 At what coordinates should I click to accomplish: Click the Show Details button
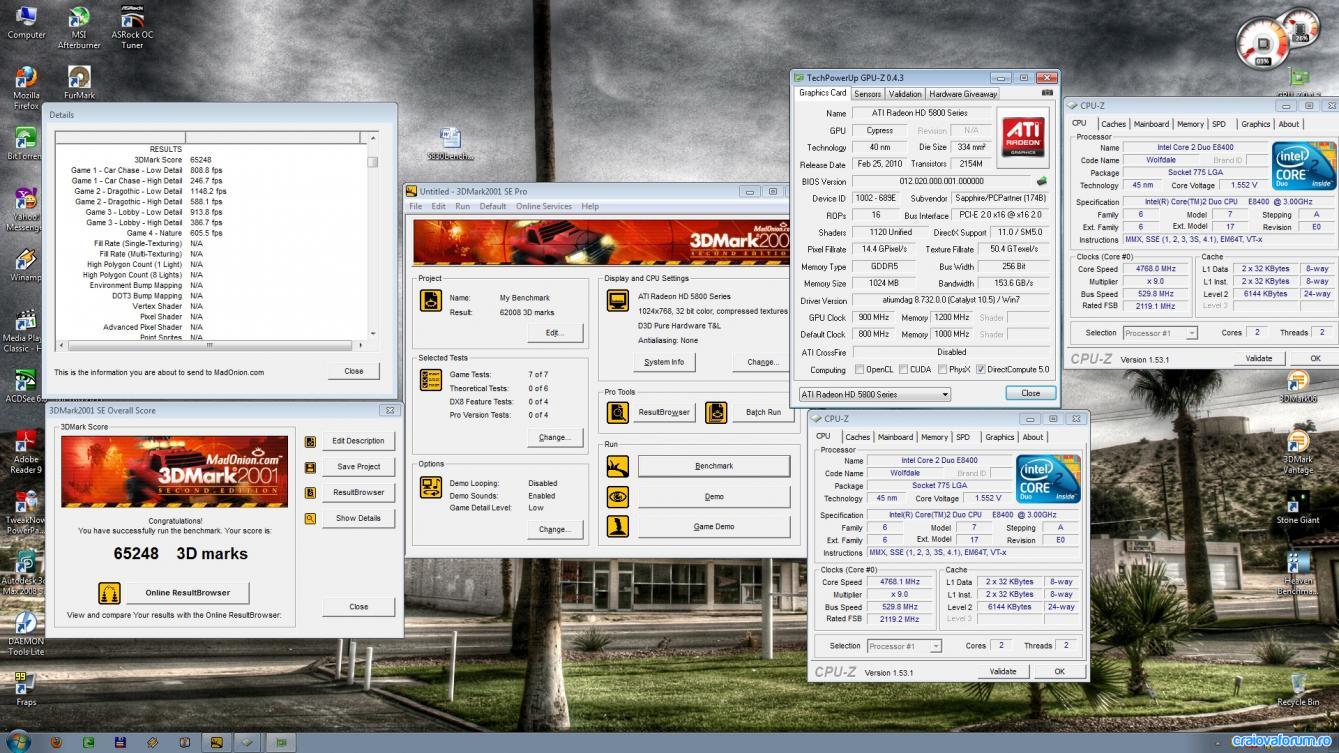click(x=358, y=519)
